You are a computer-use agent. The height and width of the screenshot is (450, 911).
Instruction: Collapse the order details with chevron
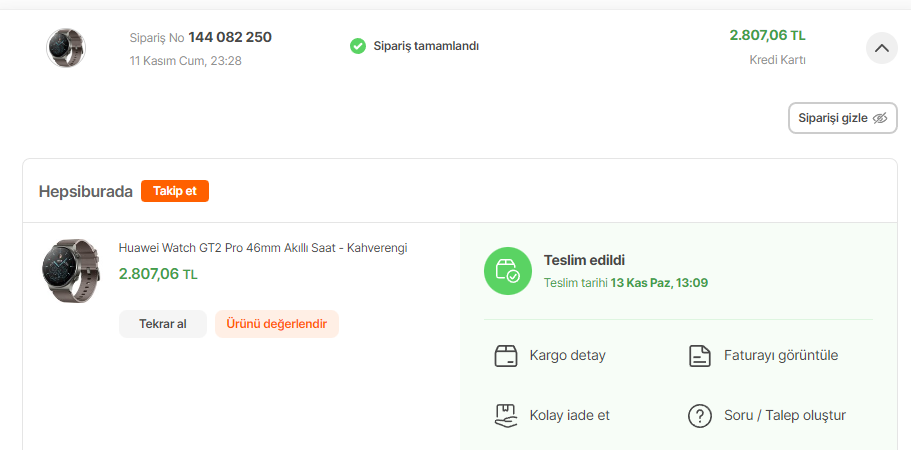point(882,48)
